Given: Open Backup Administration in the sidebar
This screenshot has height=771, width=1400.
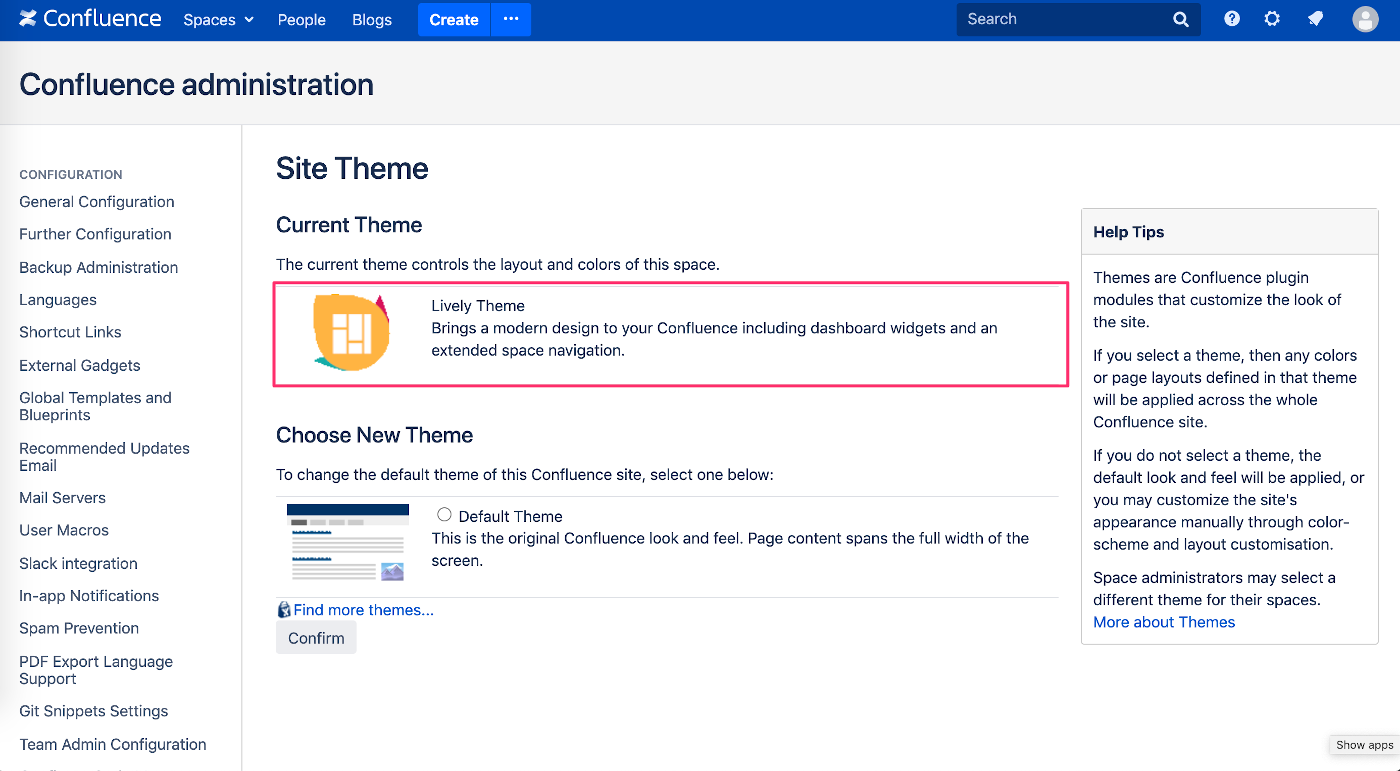Looking at the screenshot, I should tap(99, 267).
